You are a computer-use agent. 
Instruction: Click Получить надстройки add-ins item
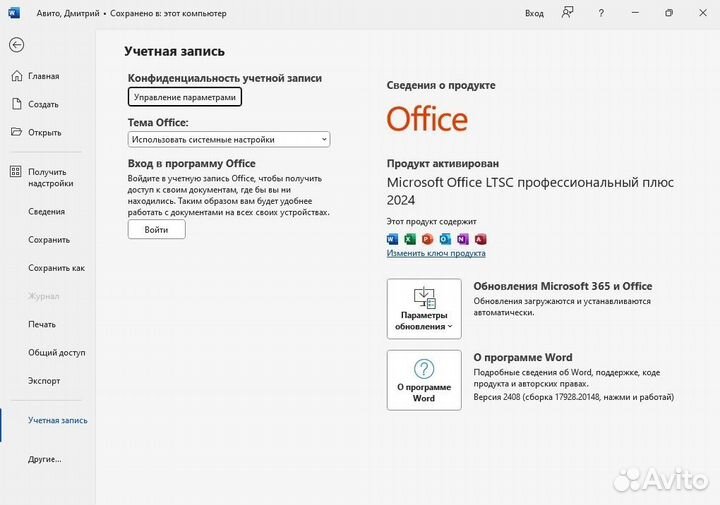51,178
